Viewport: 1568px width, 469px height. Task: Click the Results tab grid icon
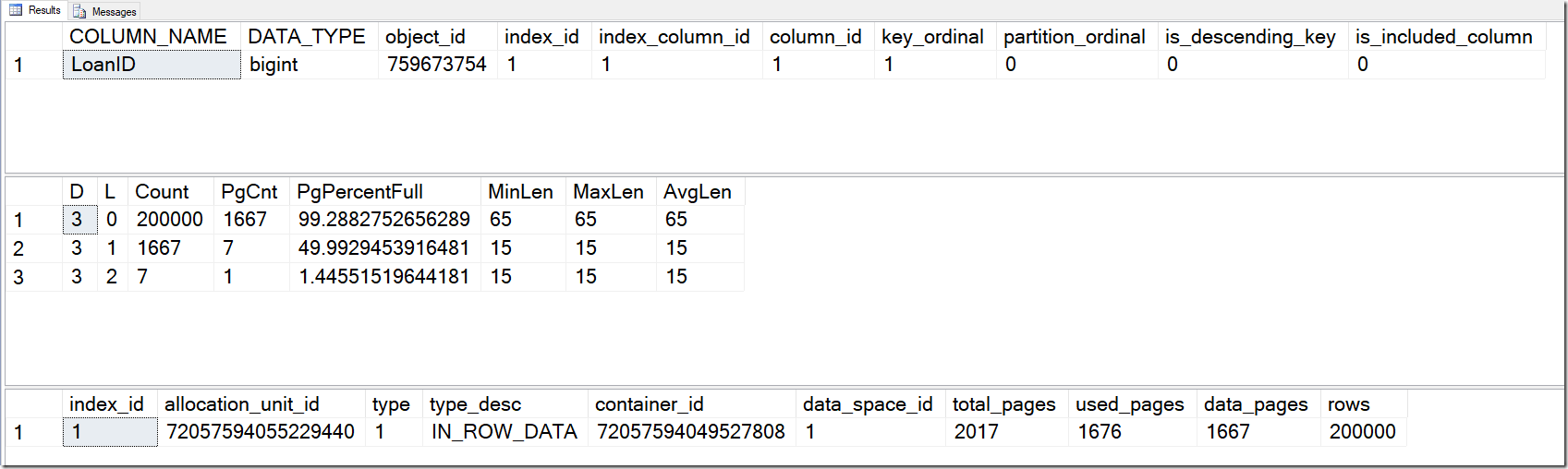16,10
